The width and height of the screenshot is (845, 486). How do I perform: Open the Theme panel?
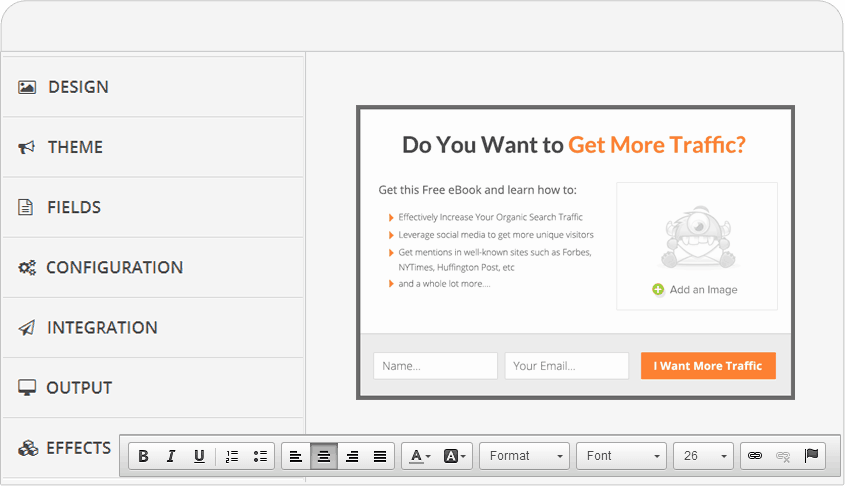pyautogui.click(x=153, y=147)
